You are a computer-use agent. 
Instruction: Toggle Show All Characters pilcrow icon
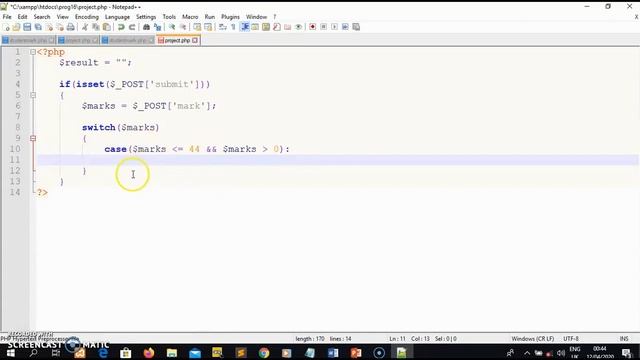pos(233,27)
